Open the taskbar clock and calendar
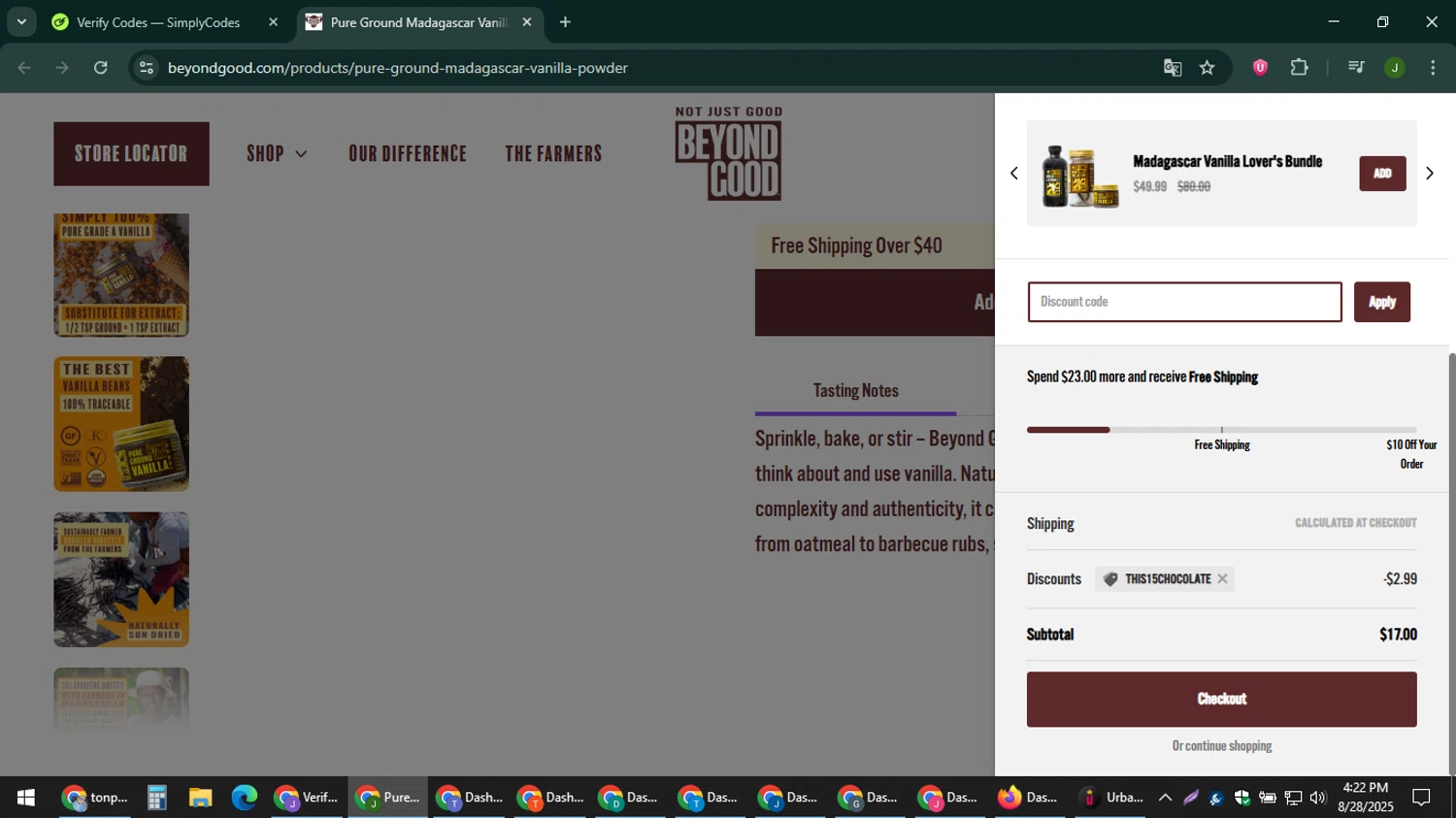This screenshot has height=818, width=1456. pyautogui.click(x=1365, y=798)
